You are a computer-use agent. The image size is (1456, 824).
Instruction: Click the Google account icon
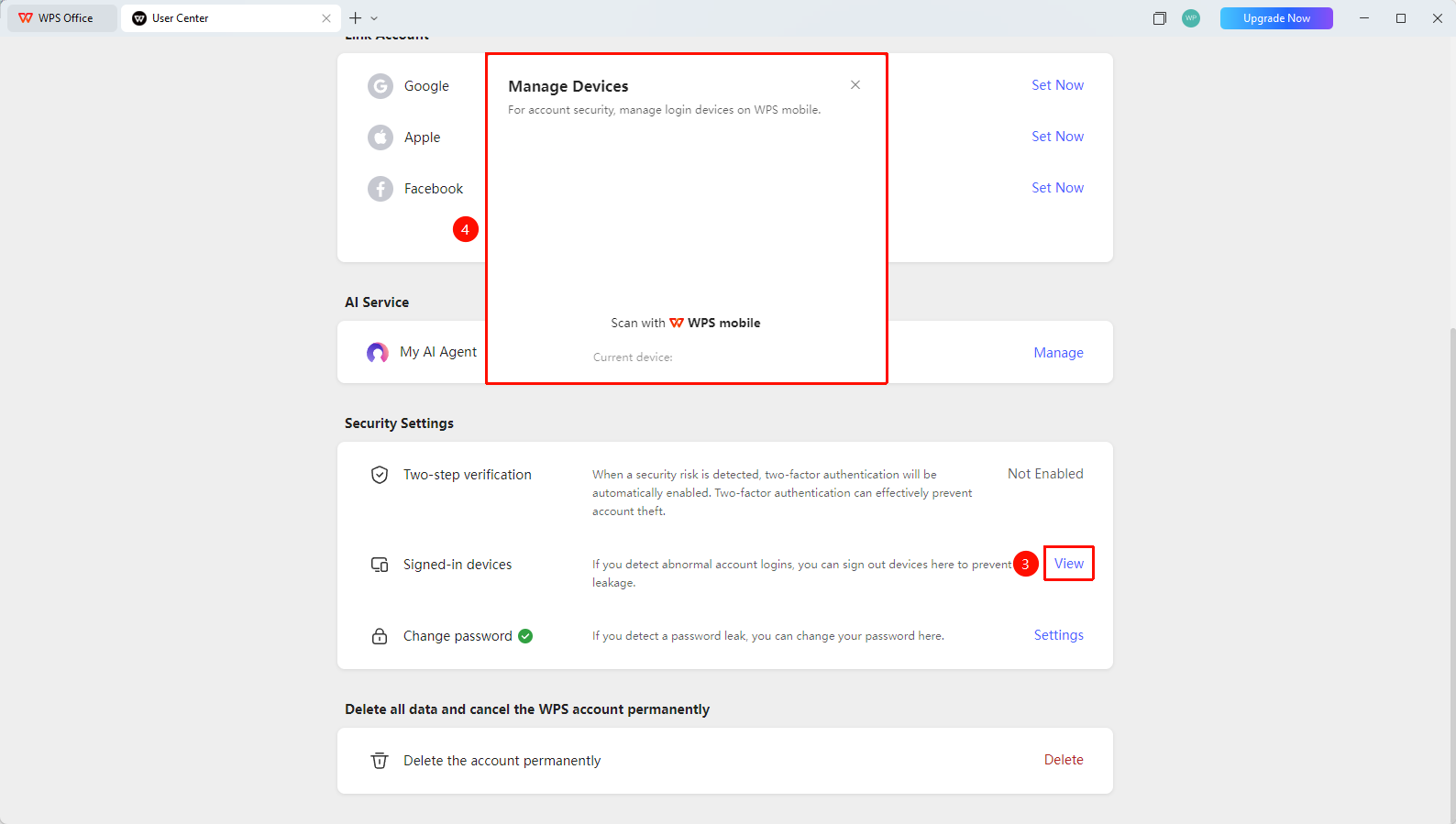[x=381, y=86]
